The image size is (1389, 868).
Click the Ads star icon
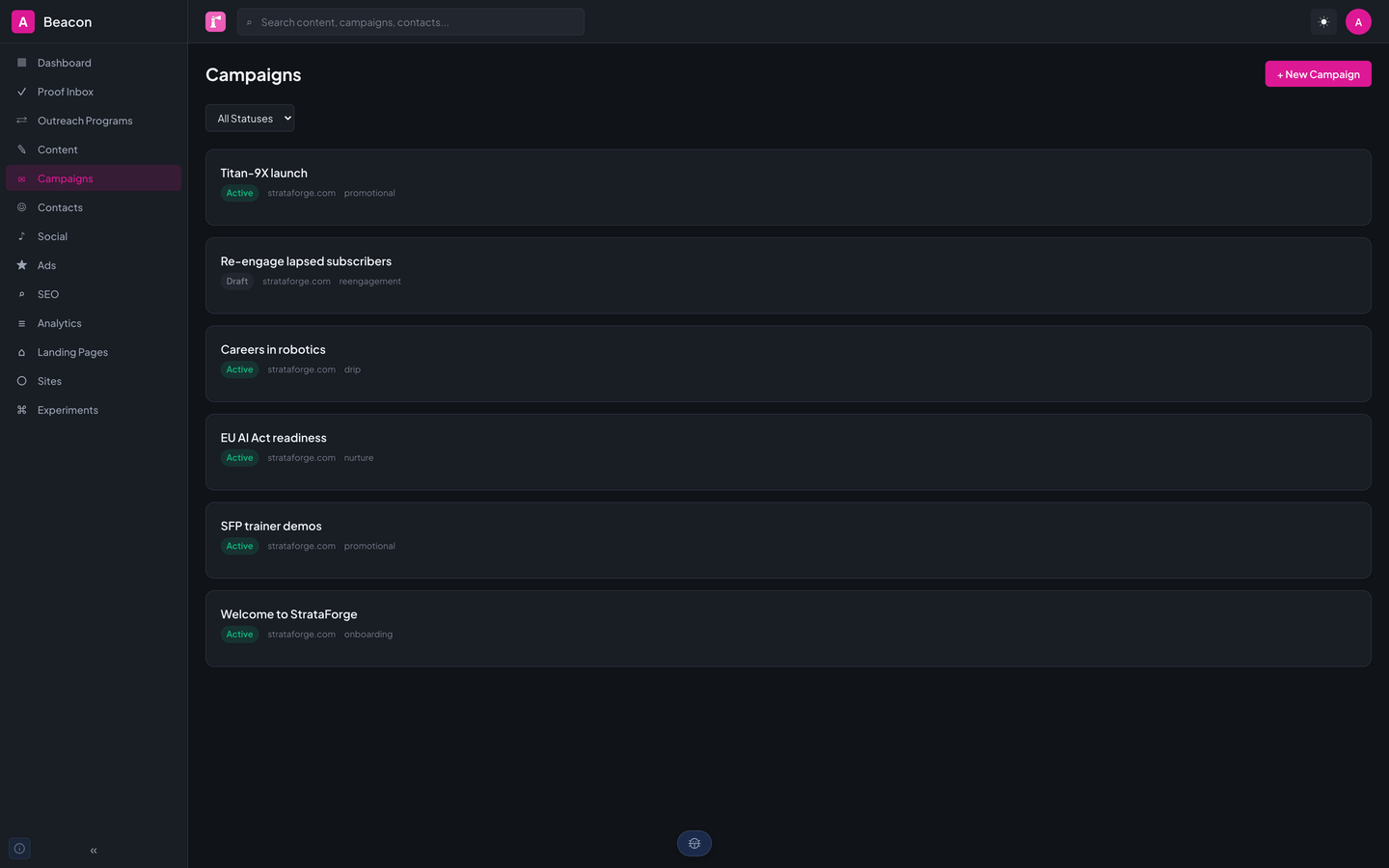(21, 265)
